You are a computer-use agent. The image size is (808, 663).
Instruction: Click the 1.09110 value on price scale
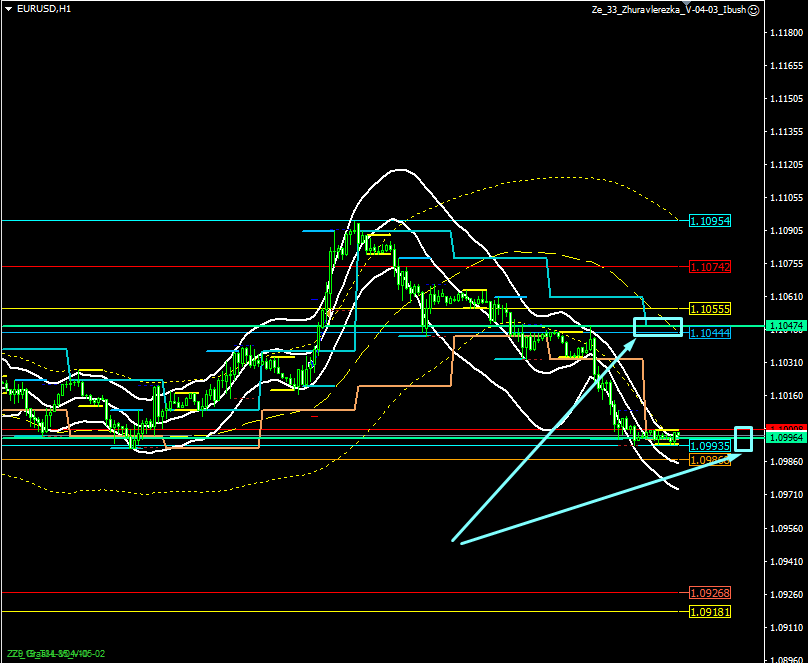click(787, 627)
